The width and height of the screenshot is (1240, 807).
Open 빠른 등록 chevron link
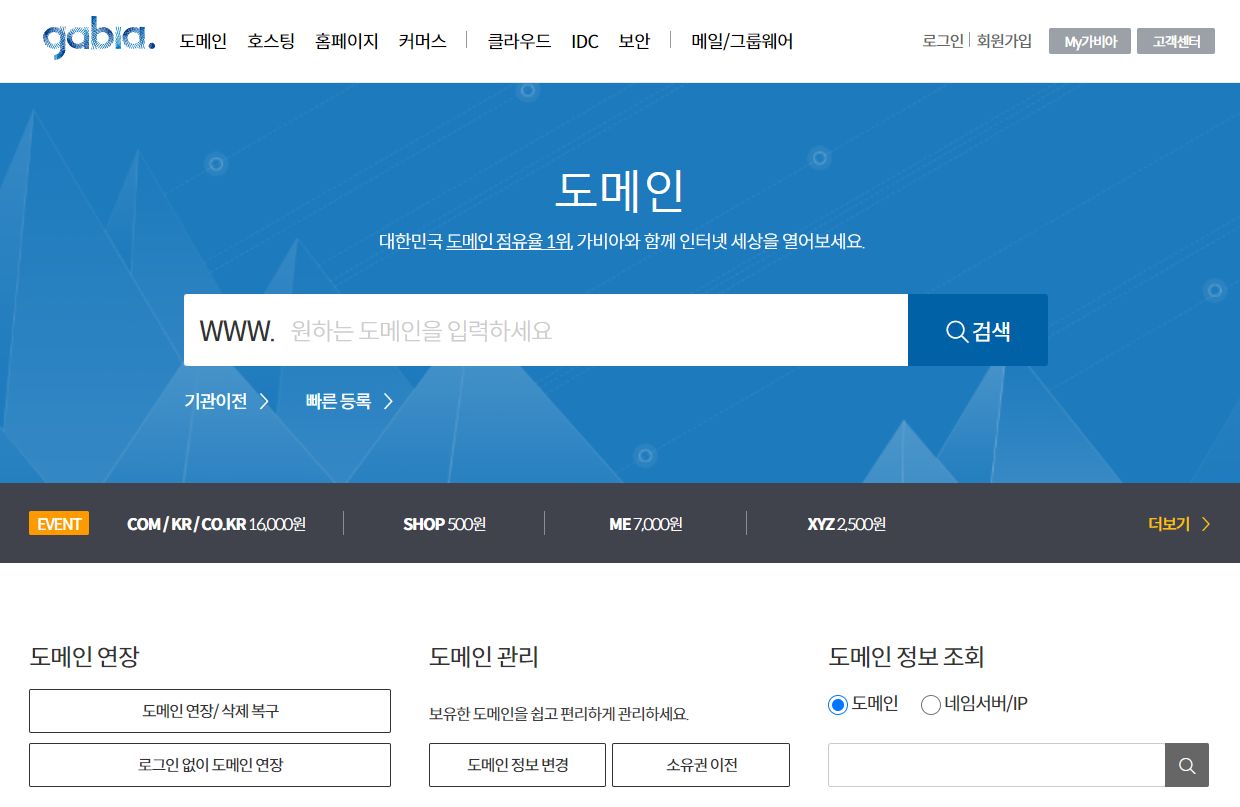coord(349,402)
